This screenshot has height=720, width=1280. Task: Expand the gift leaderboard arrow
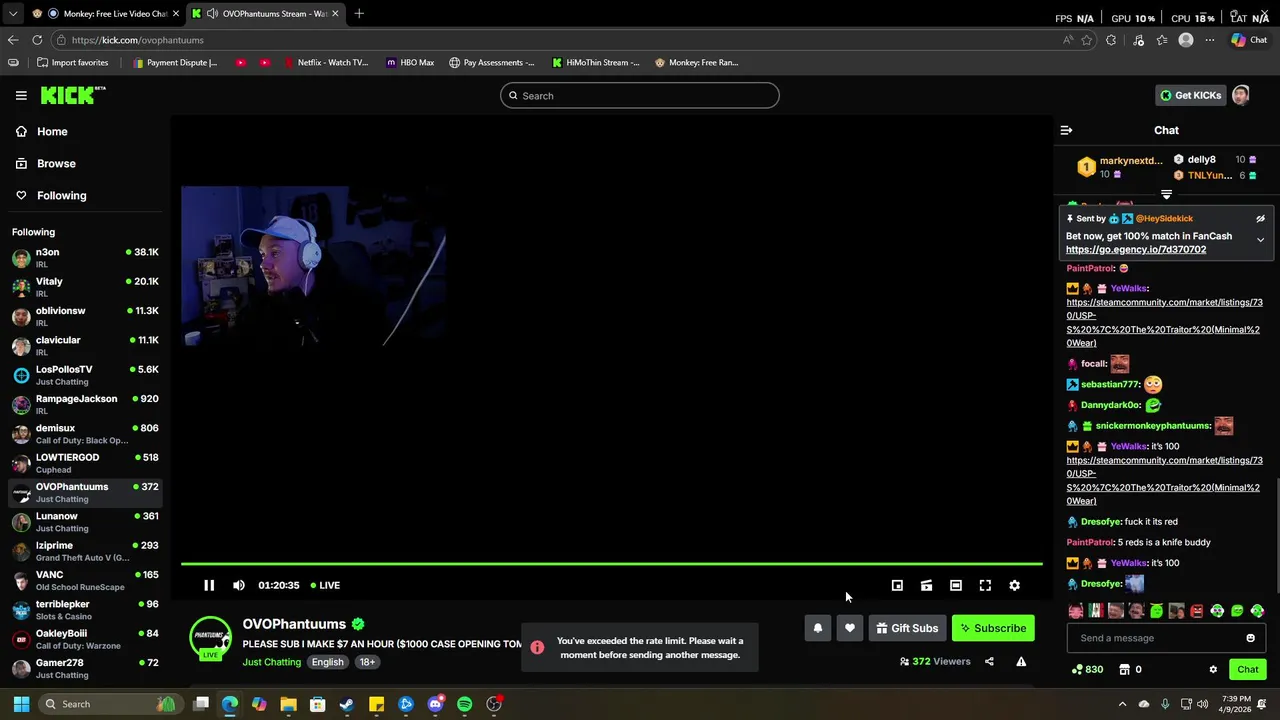pyautogui.click(x=1166, y=194)
